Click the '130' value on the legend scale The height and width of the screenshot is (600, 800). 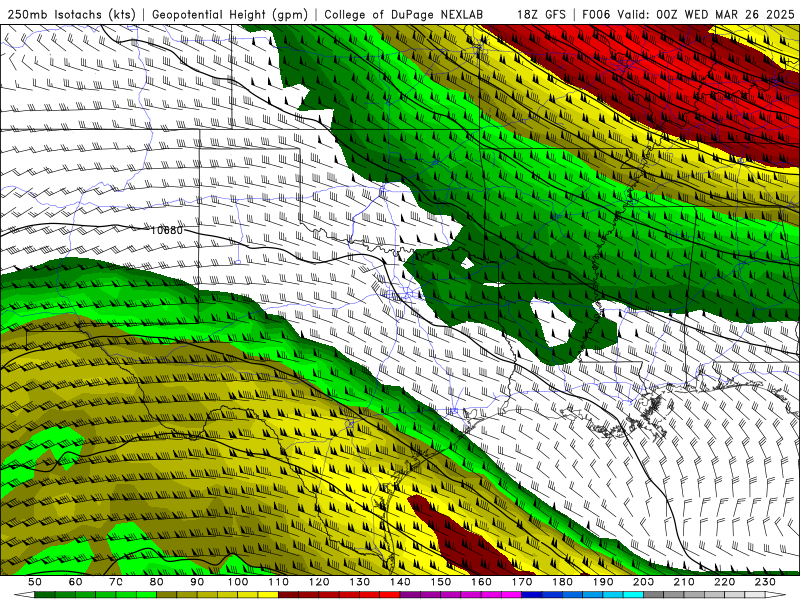pyautogui.click(x=360, y=582)
